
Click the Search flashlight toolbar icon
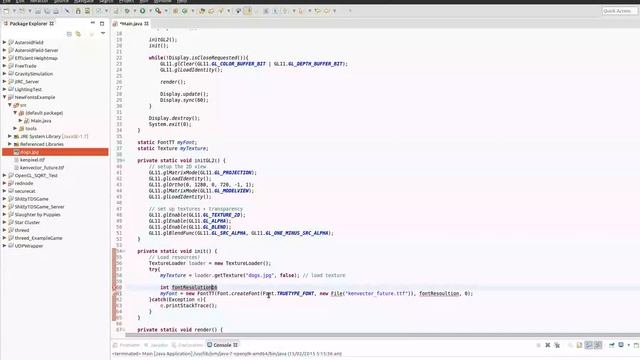[x=220, y=11]
